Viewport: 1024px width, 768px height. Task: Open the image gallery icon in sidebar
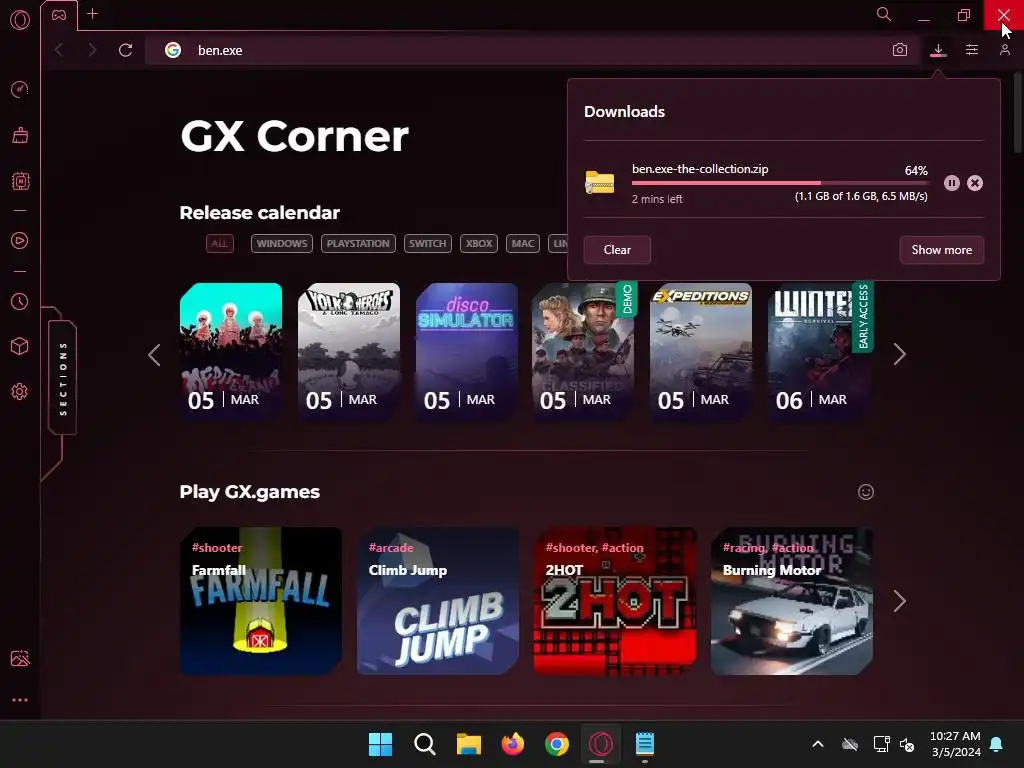[20, 658]
